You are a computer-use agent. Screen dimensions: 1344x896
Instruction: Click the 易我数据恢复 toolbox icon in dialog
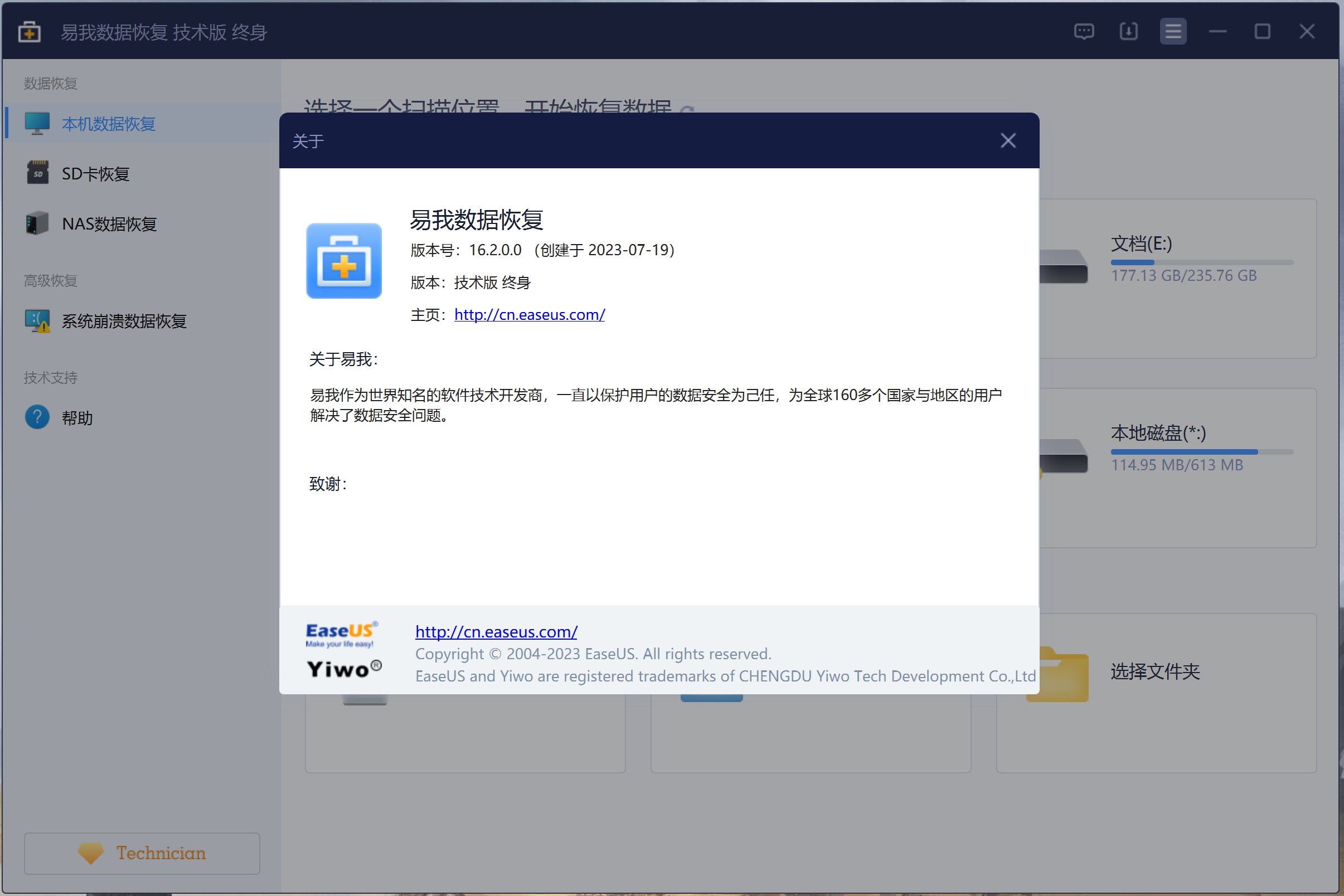click(344, 261)
